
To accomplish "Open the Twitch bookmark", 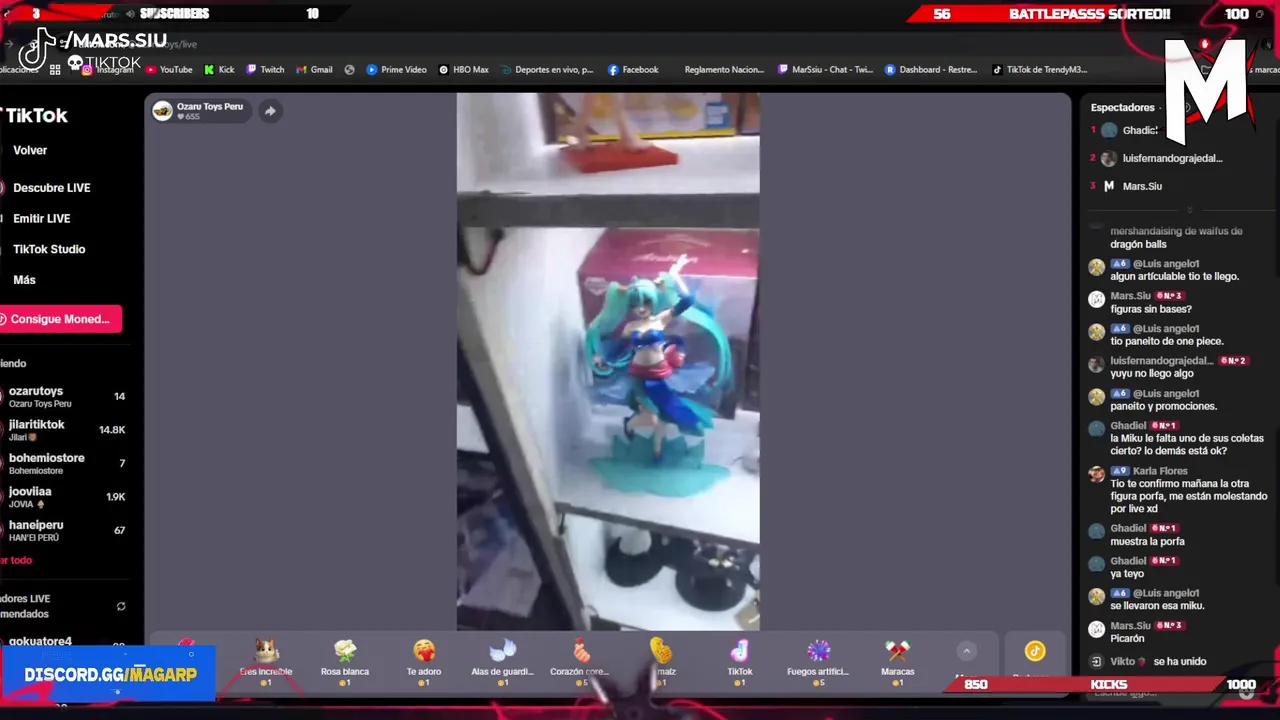I will point(265,70).
